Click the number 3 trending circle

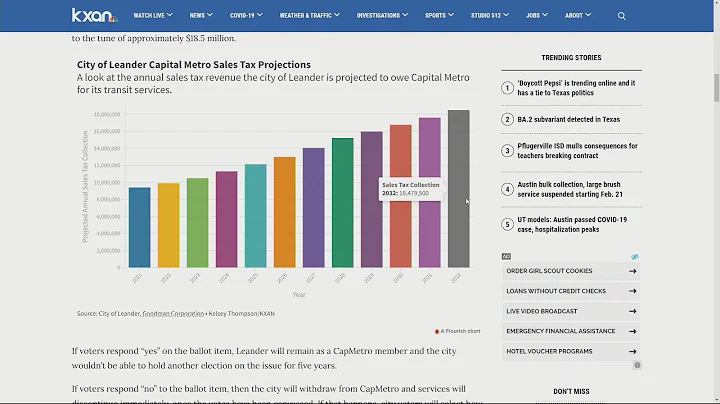pos(507,151)
